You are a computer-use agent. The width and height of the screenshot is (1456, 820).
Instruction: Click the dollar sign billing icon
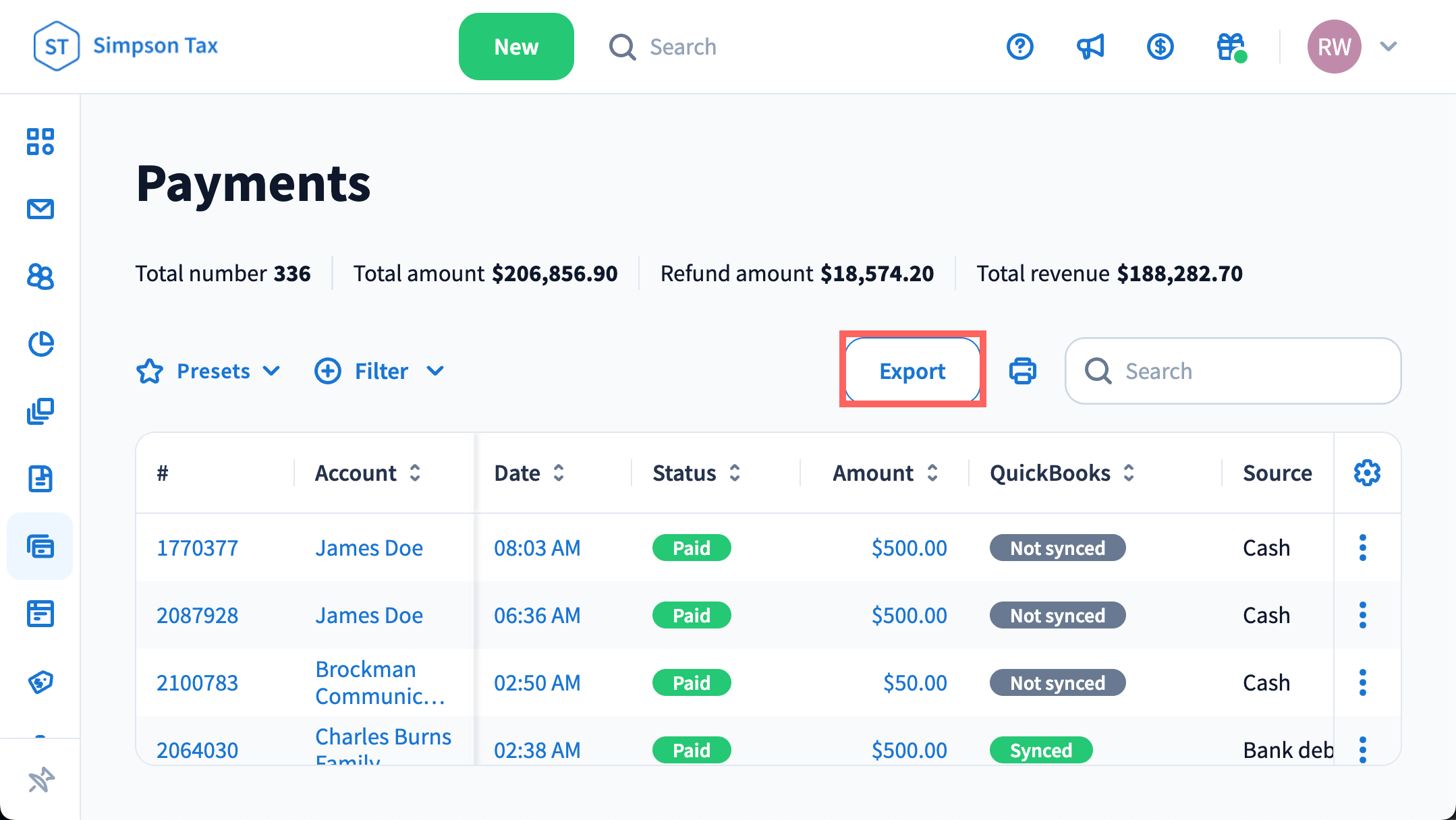point(1160,47)
